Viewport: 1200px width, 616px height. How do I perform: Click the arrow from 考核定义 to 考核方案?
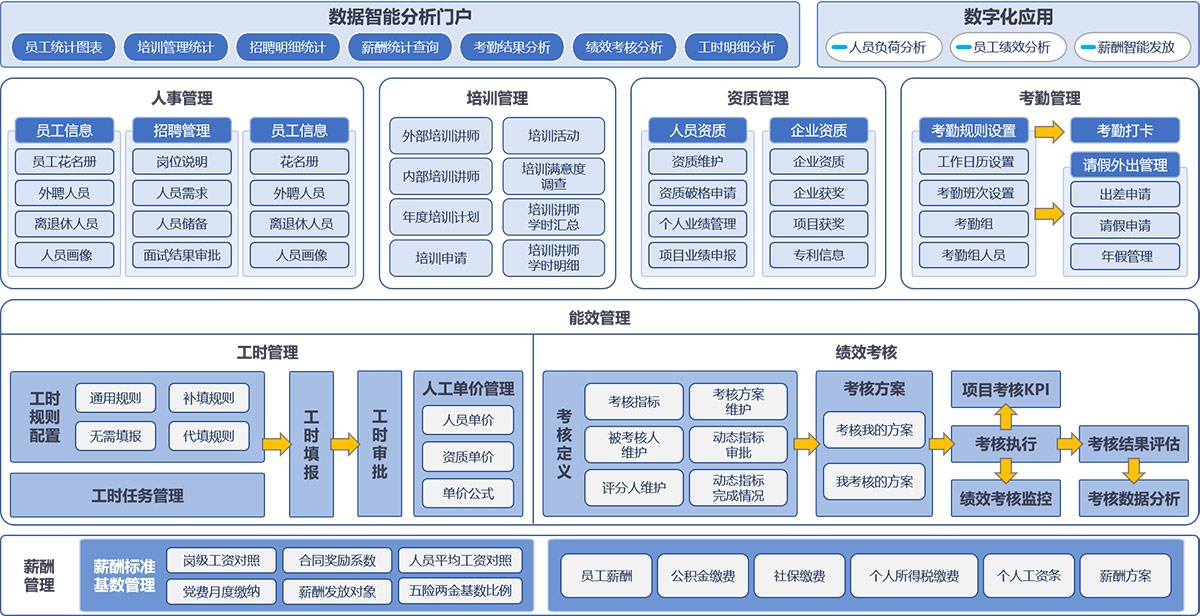tap(806, 444)
